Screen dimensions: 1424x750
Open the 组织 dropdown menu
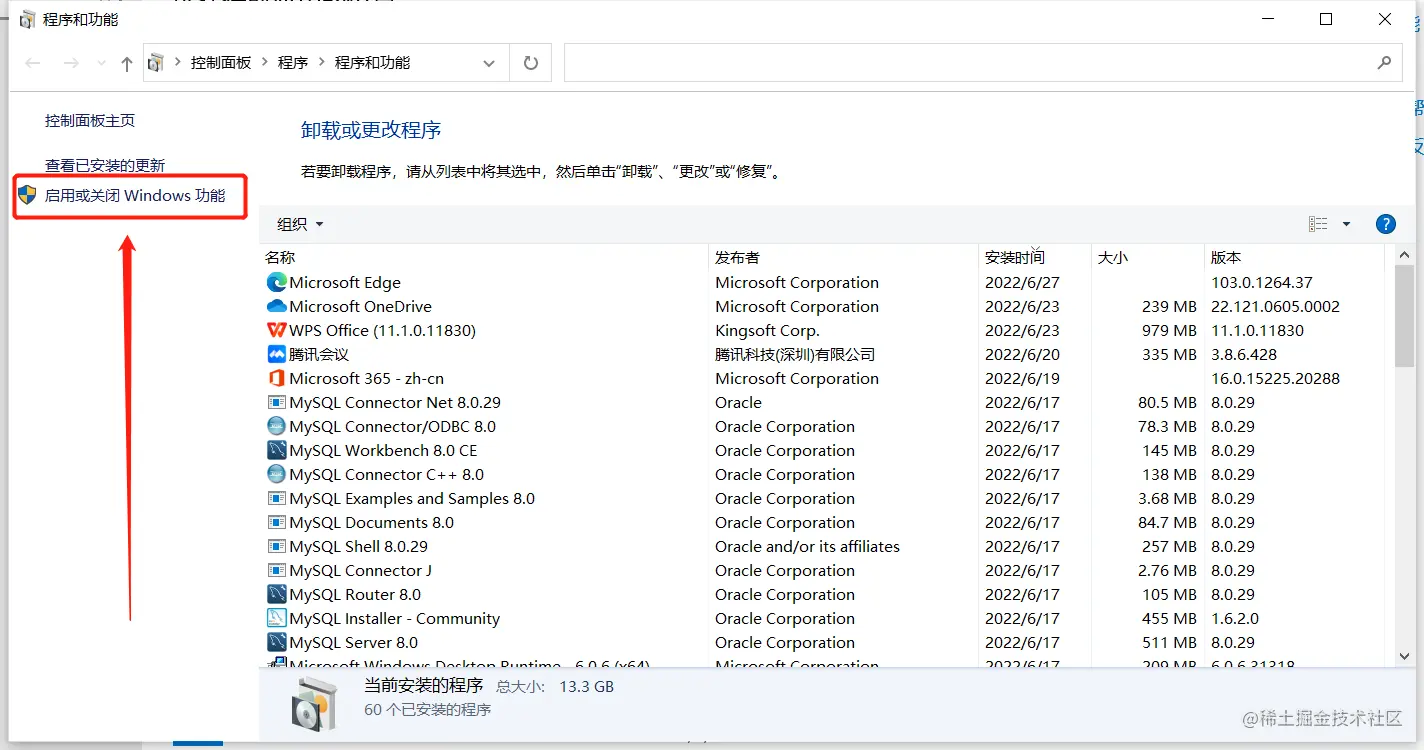[300, 224]
